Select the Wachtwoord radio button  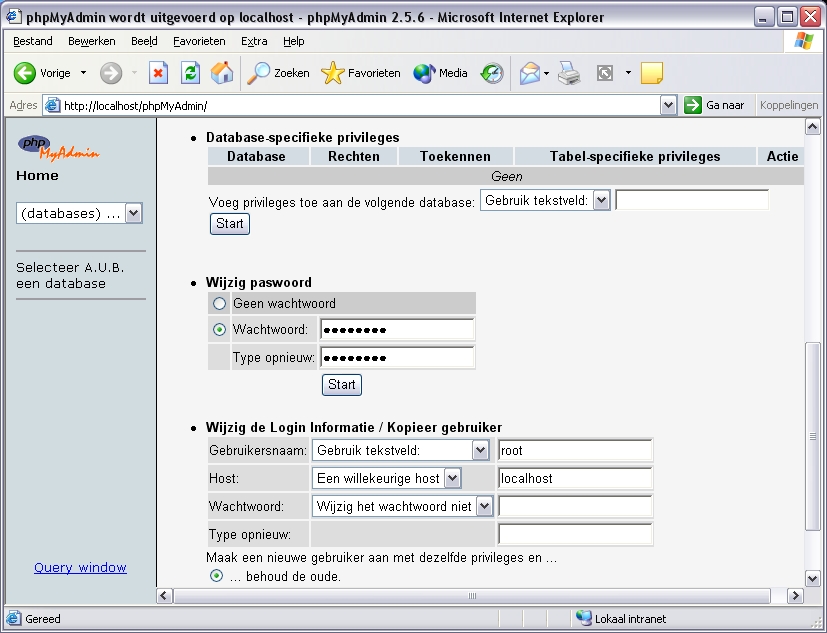(219, 330)
